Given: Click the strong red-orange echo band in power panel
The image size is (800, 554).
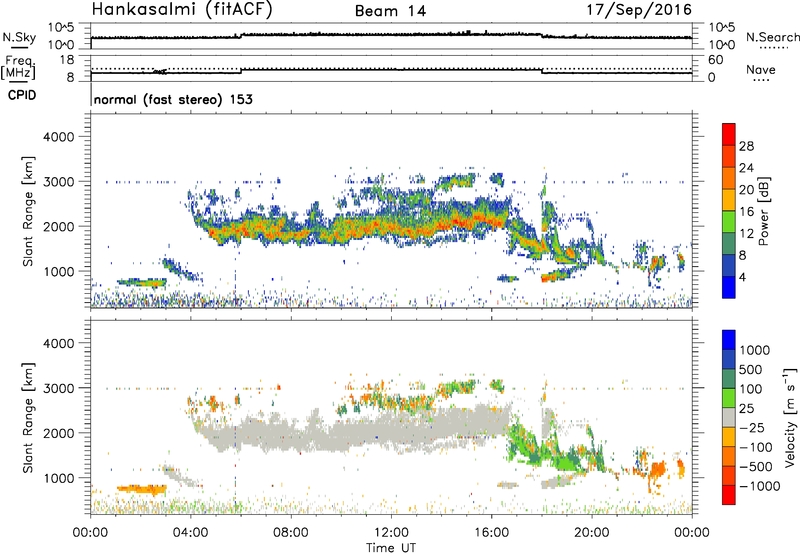Looking at the screenshot, I should pos(357,228).
